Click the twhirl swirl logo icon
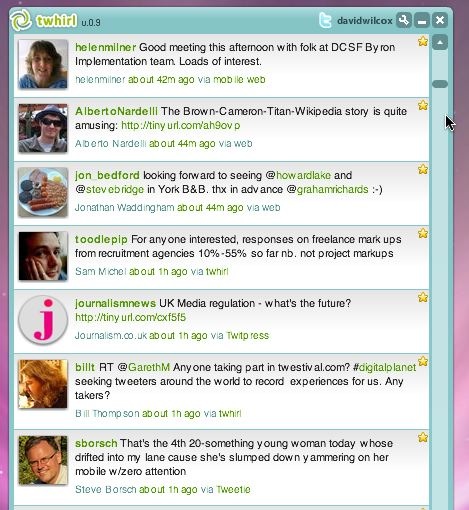The width and height of the screenshot is (469, 510). (x=21, y=20)
